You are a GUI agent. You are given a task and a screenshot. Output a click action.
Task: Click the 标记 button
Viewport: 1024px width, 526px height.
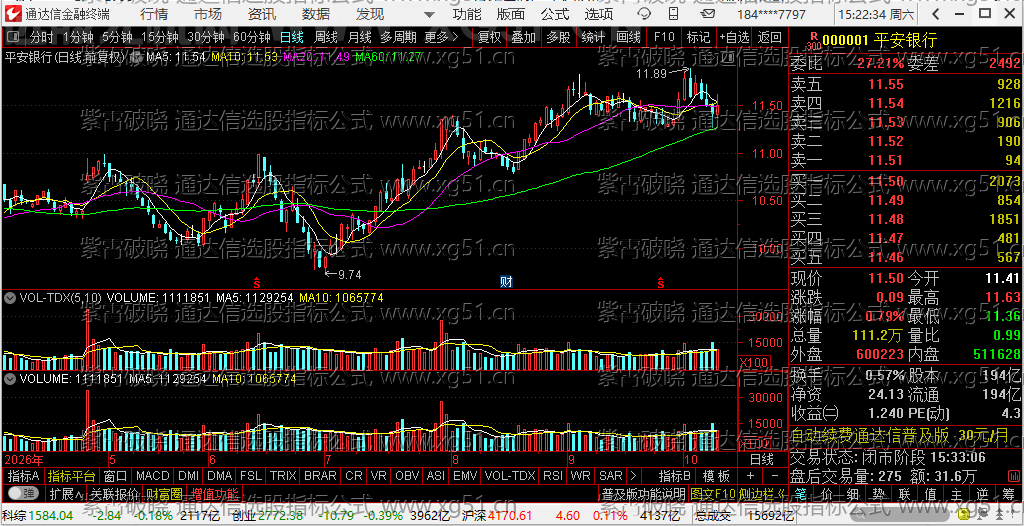click(x=698, y=38)
